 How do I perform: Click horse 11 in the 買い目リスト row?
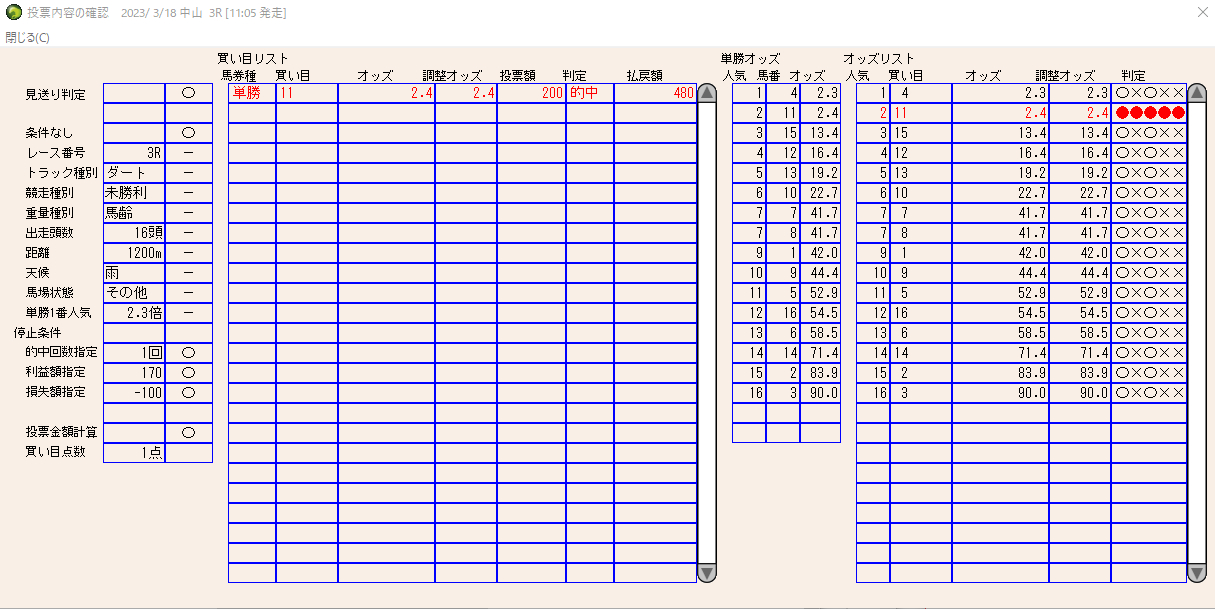tap(307, 93)
